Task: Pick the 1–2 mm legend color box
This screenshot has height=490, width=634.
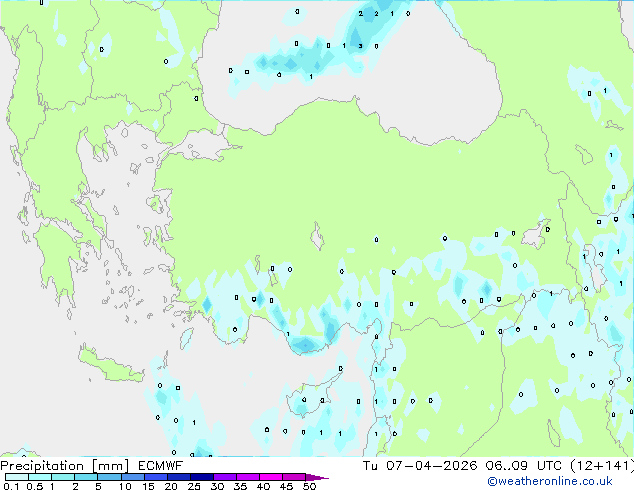Action: tap(63, 477)
